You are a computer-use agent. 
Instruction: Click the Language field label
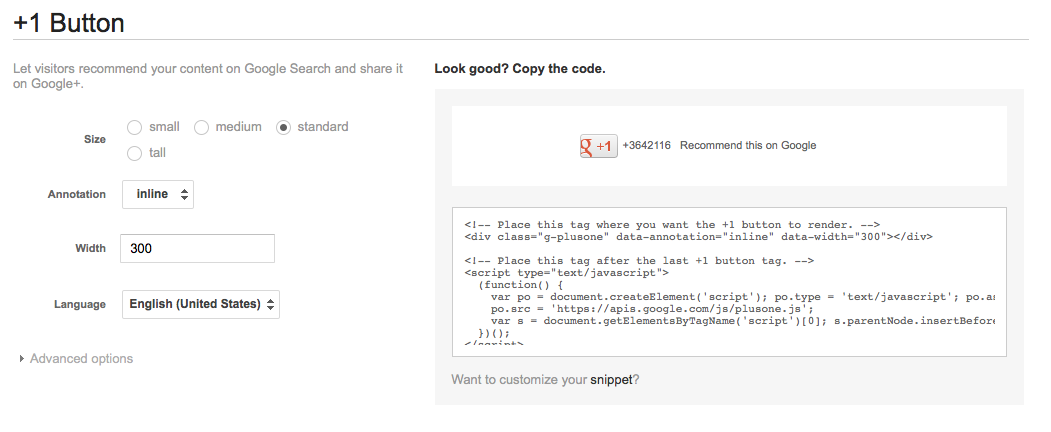coord(80,304)
